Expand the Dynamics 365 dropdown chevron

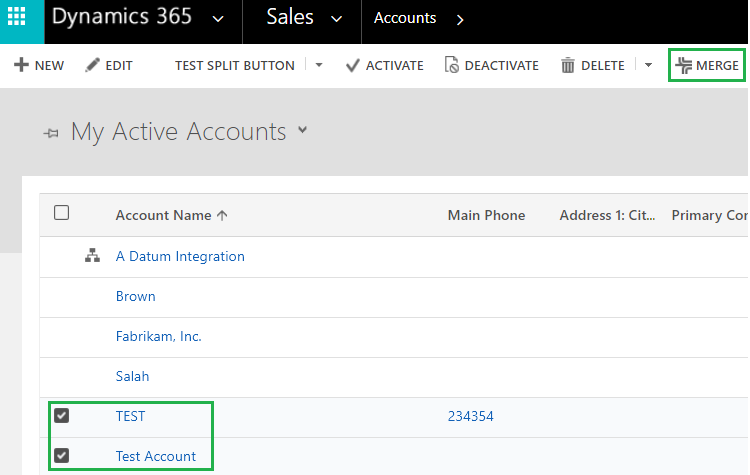(218, 19)
